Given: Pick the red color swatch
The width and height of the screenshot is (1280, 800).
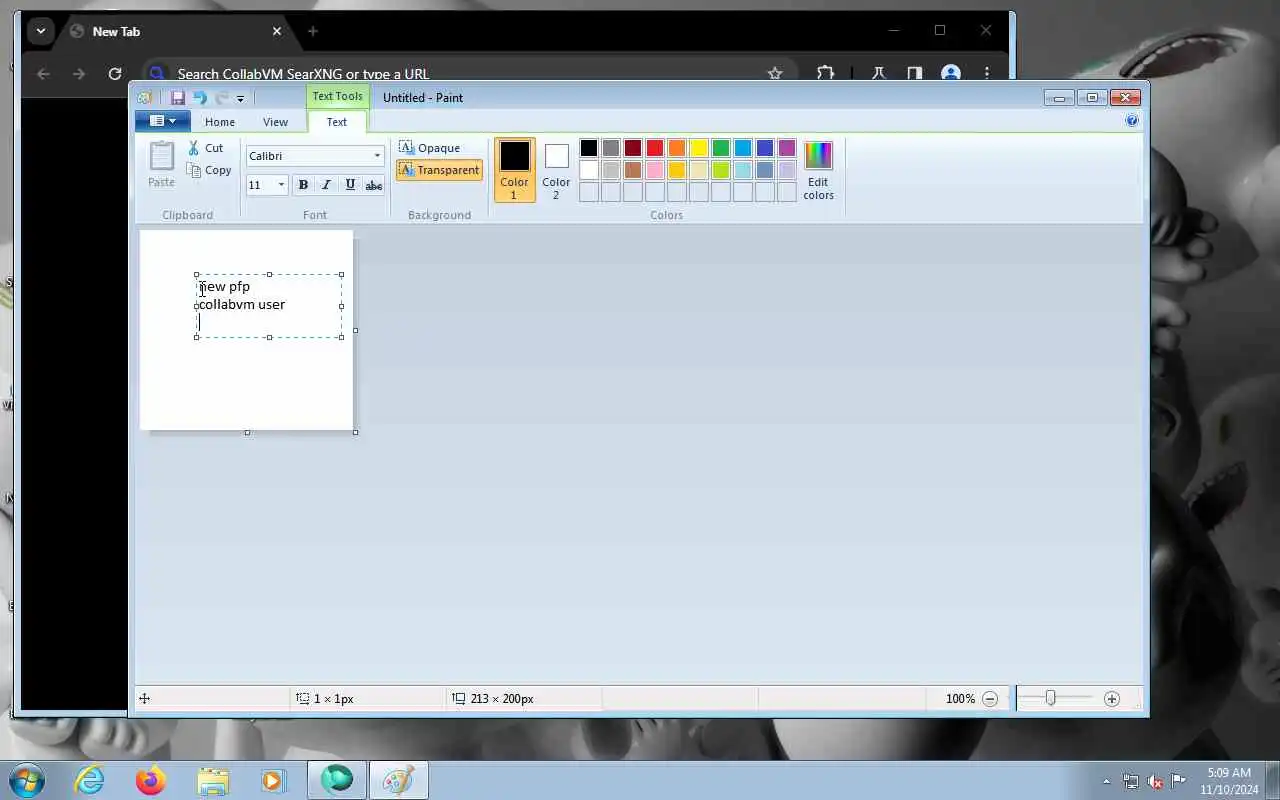Looking at the screenshot, I should tap(655, 148).
